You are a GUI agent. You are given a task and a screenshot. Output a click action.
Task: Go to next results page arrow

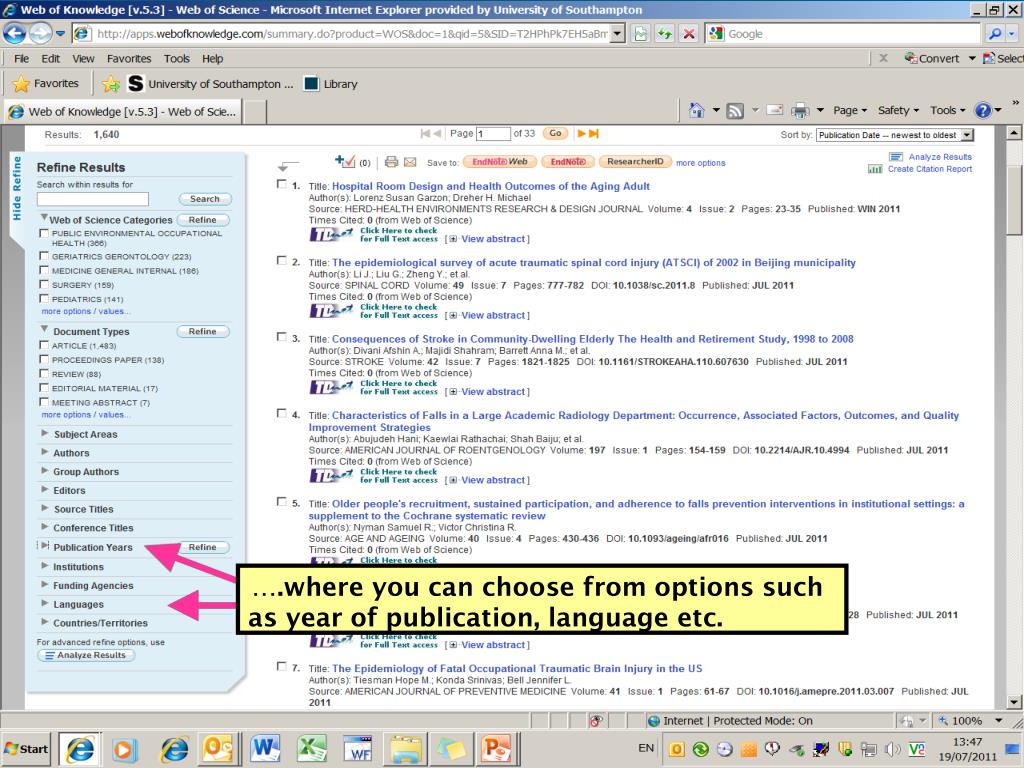point(581,133)
